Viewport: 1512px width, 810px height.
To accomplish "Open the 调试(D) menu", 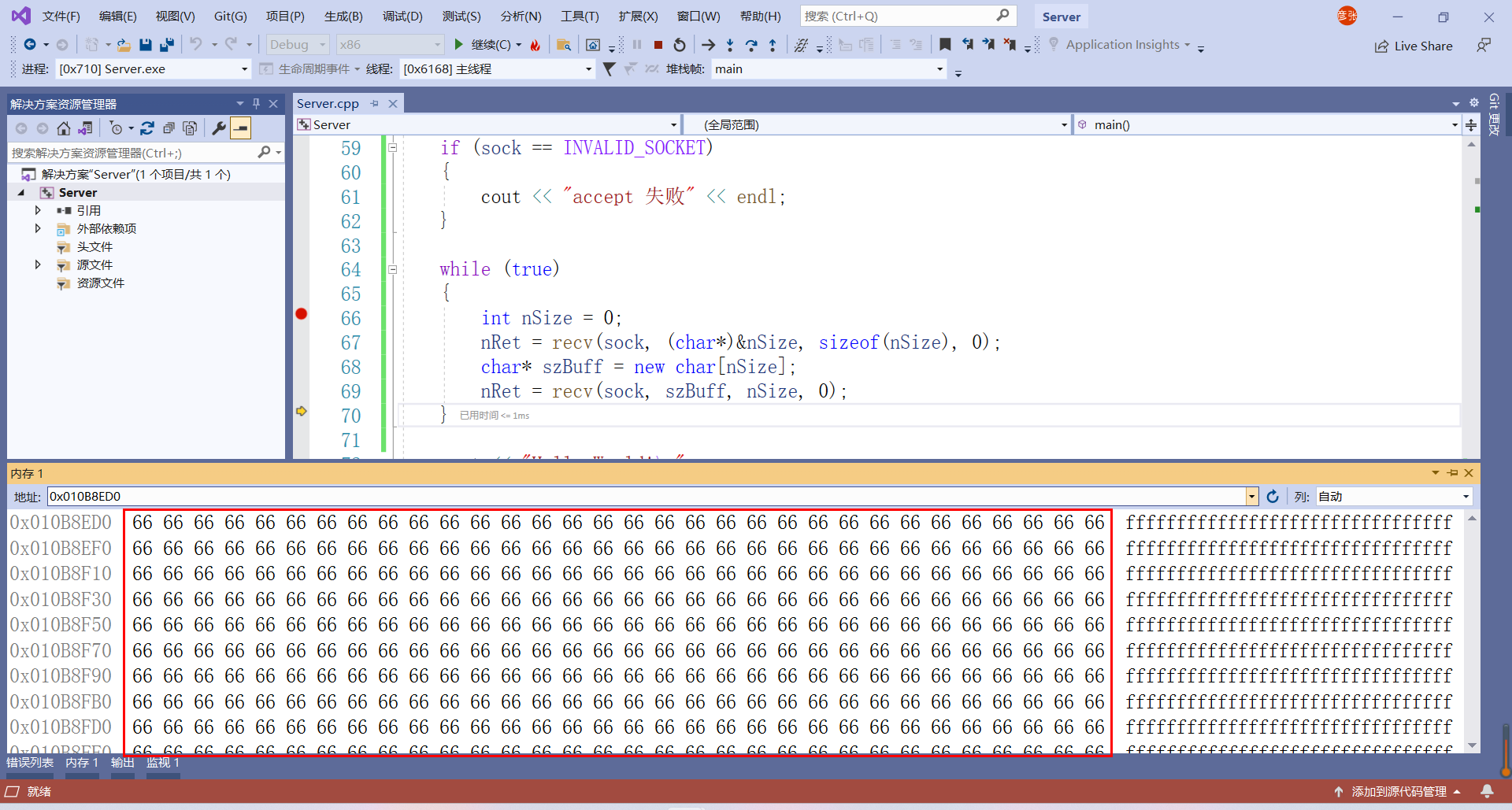I will [x=402, y=17].
